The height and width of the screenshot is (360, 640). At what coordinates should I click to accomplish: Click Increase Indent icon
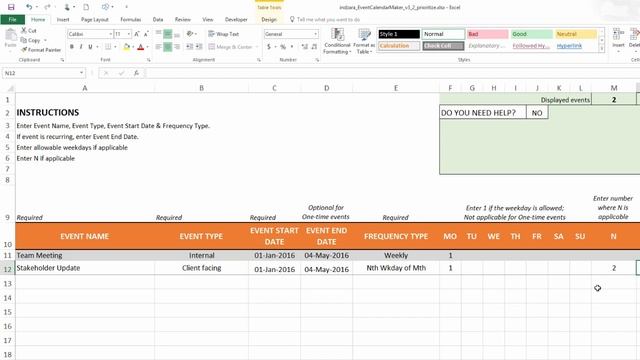pos(199,47)
